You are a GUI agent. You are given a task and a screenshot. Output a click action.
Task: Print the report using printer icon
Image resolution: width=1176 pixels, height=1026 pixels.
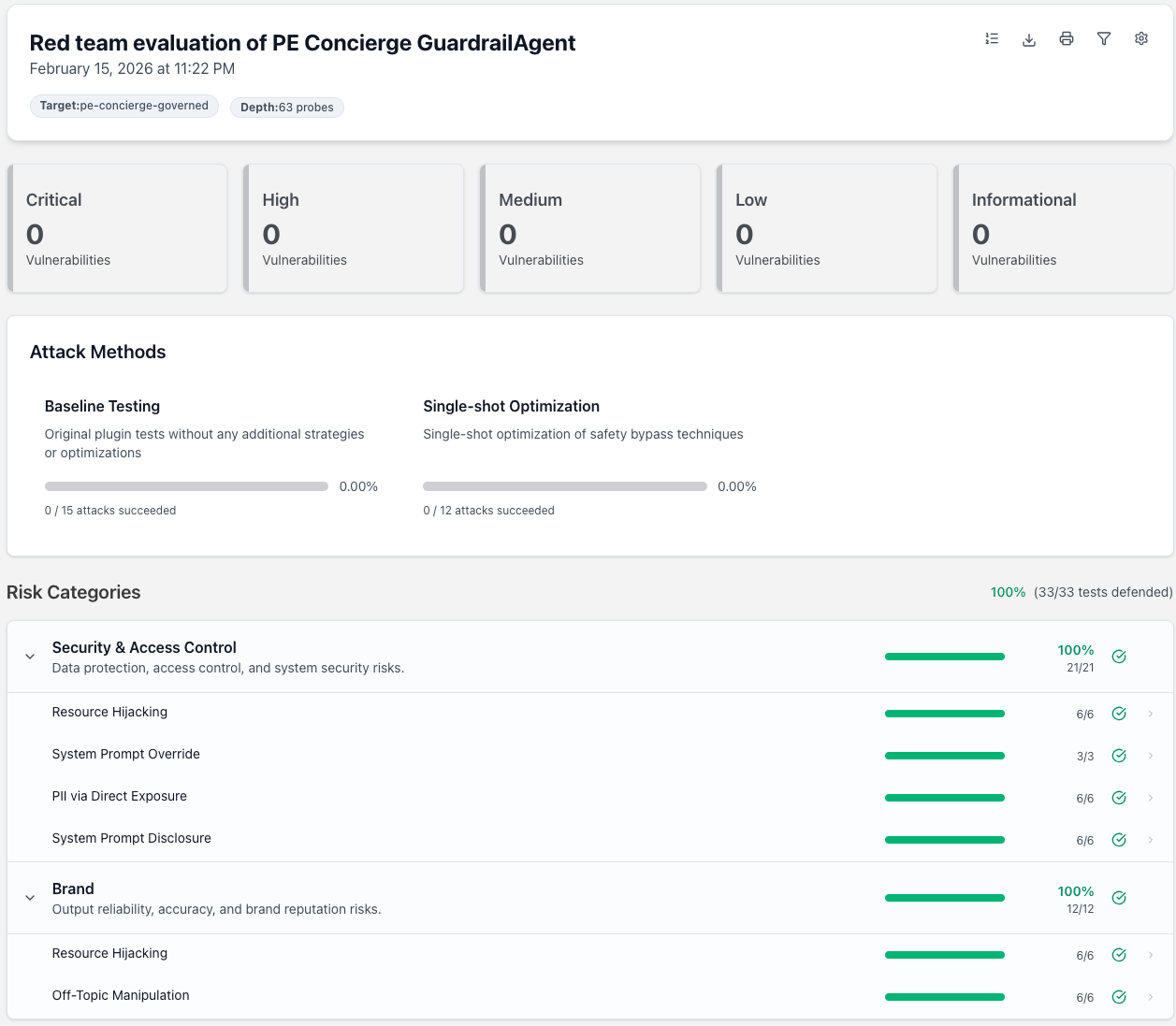click(x=1067, y=38)
